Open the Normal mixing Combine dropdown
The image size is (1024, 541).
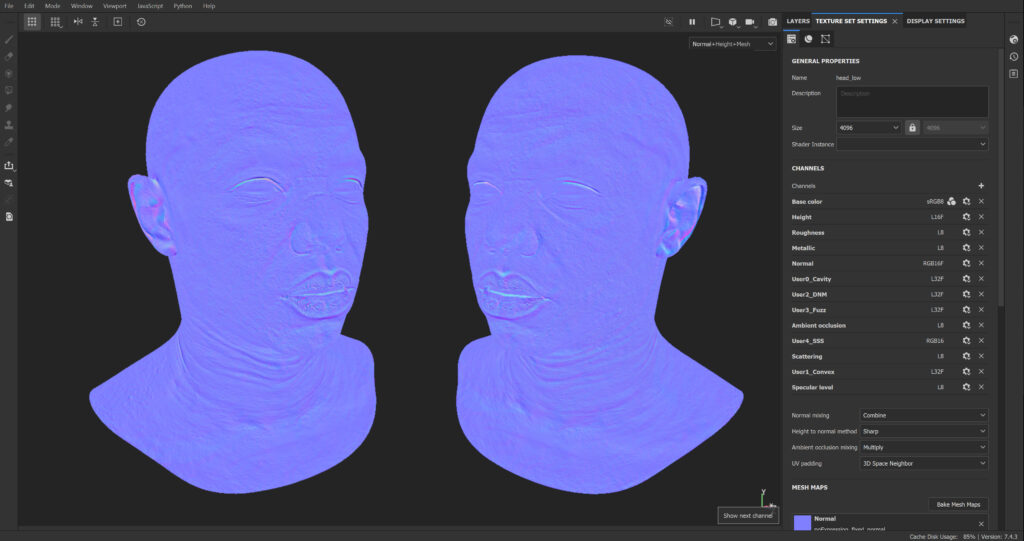(923, 415)
